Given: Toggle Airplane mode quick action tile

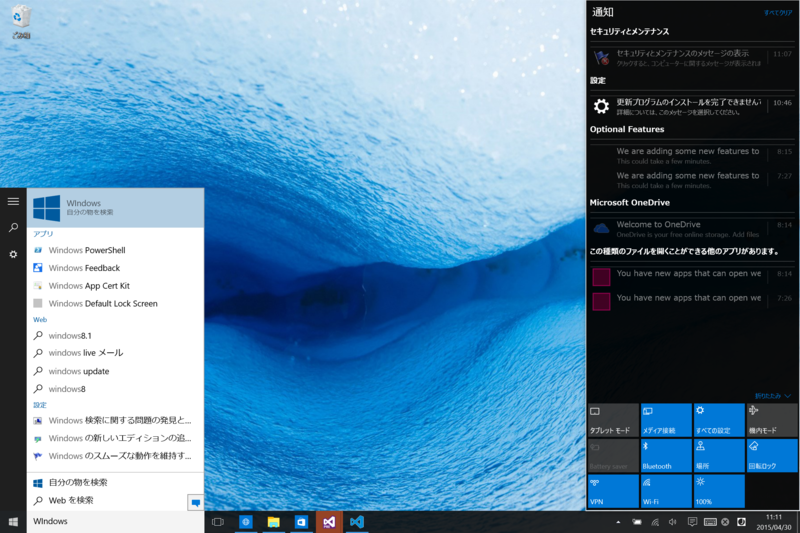Looking at the screenshot, I should 772,420.
